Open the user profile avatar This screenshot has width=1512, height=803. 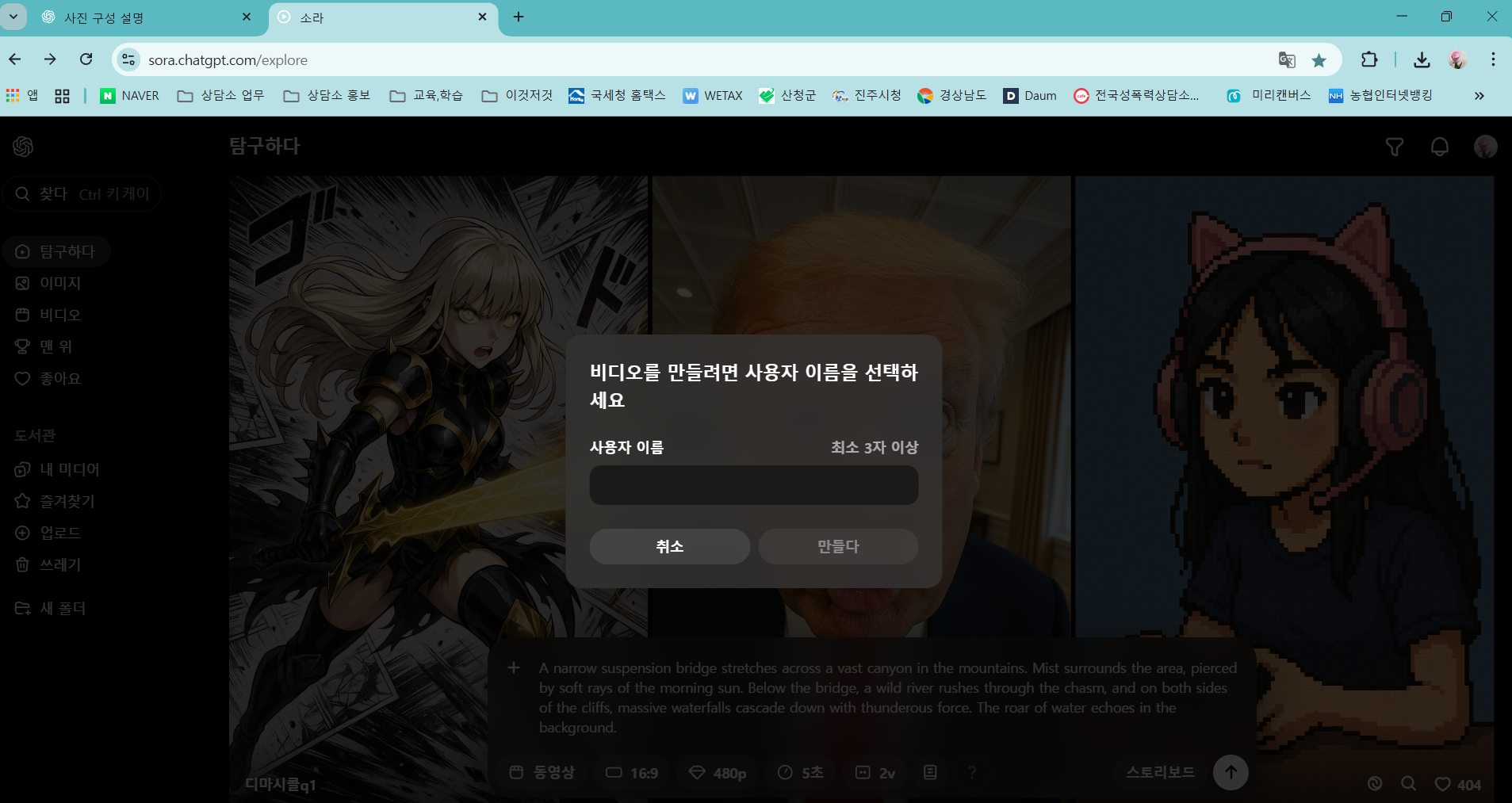pyautogui.click(x=1485, y=147)
